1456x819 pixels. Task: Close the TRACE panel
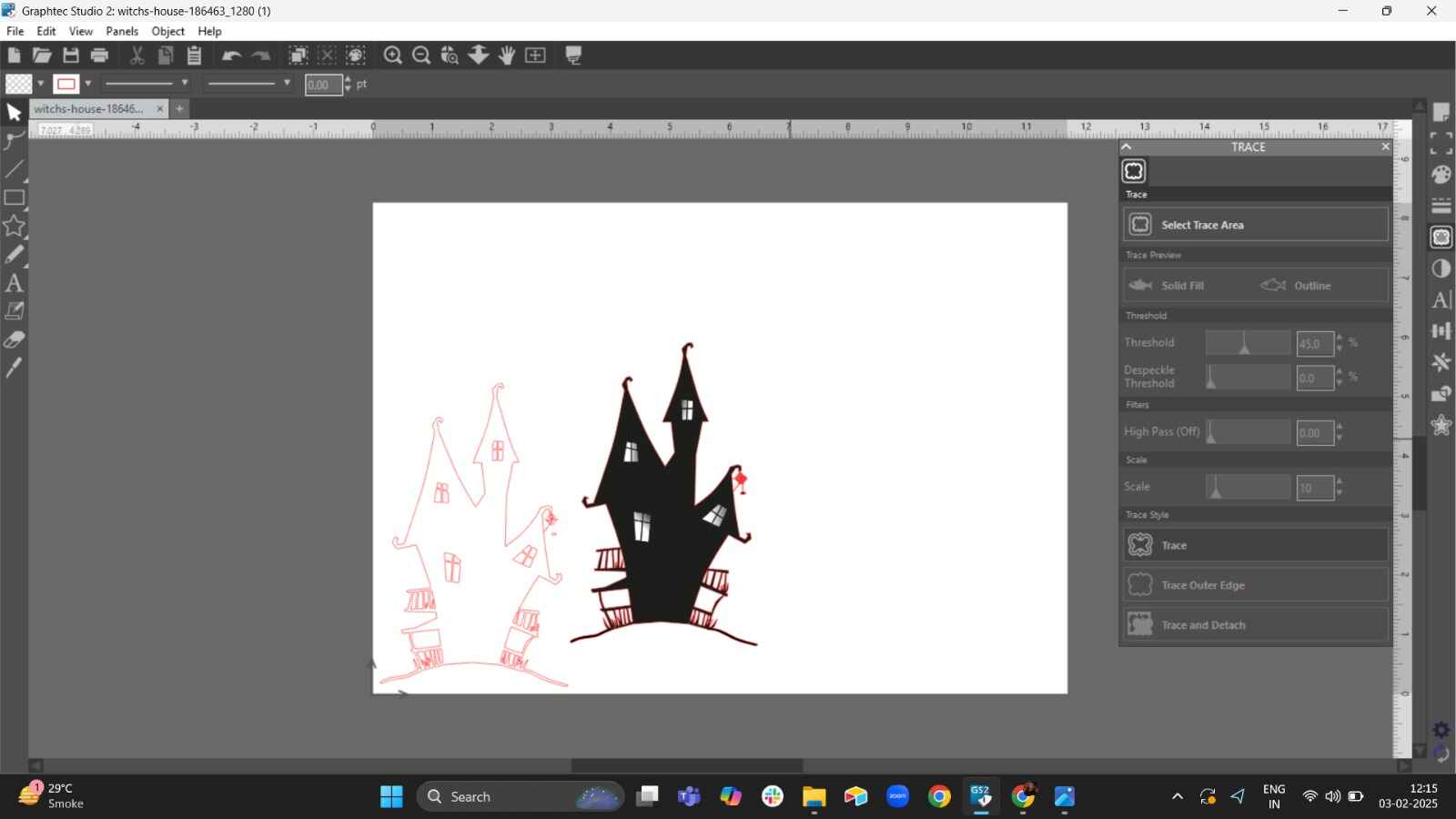pos(1385,147)
